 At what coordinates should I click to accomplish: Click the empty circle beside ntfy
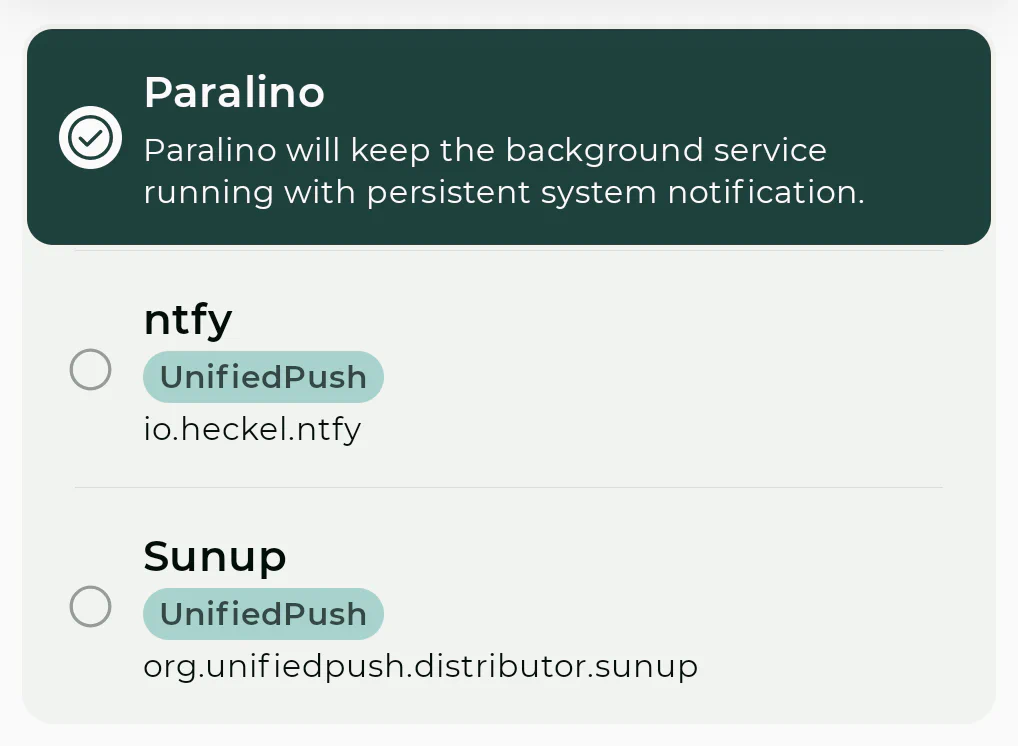pyautogui.click(x=90, y=369)
